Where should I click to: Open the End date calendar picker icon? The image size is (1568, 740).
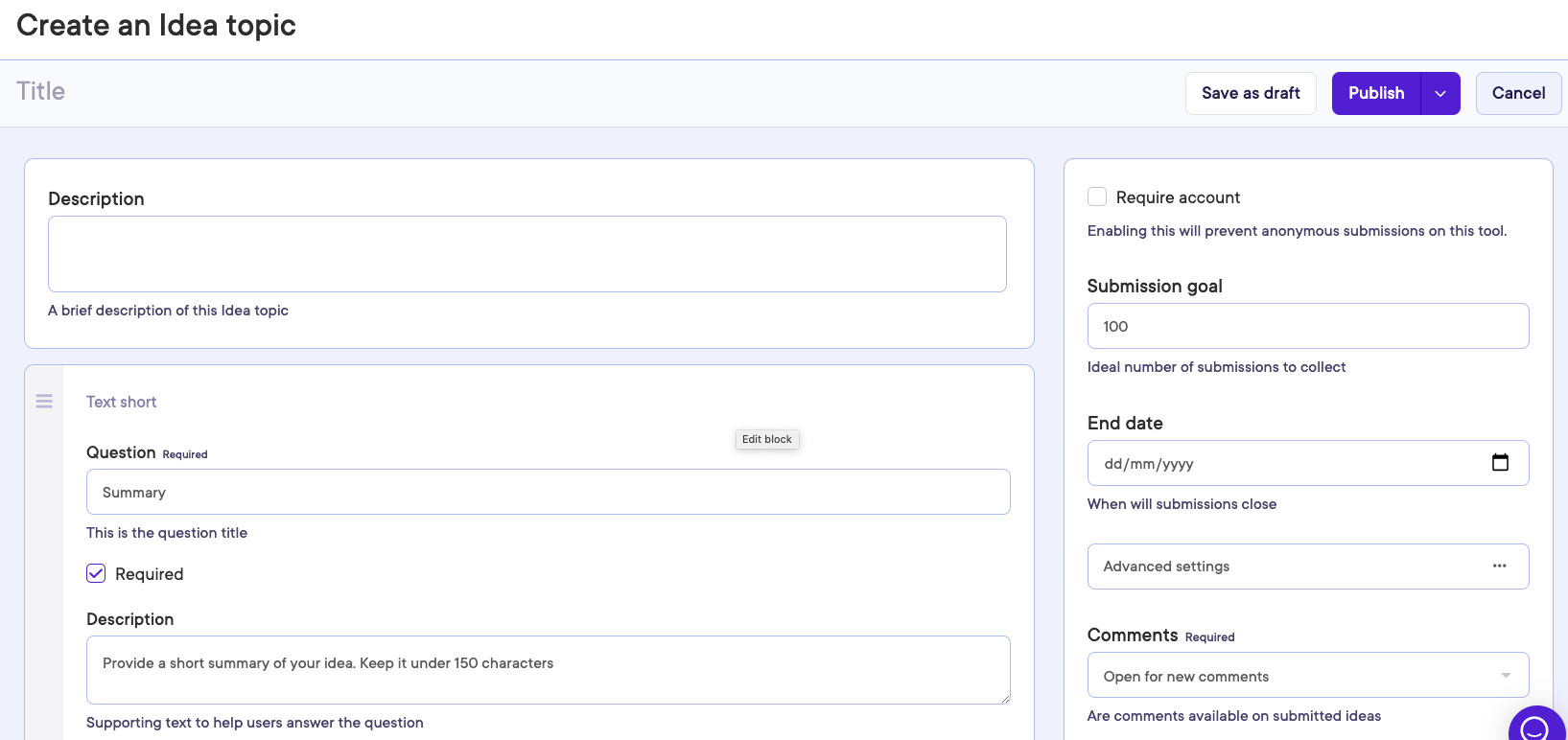(1500, 463)
